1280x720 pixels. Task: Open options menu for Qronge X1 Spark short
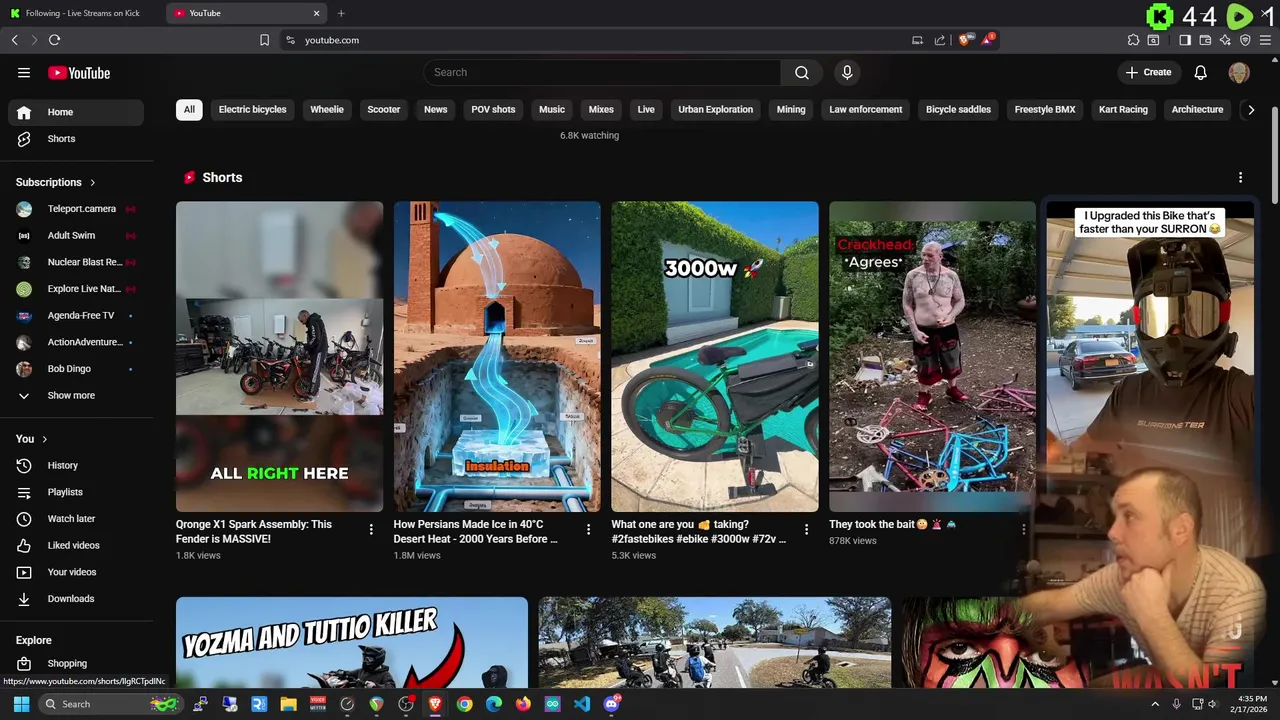(x=371, y=530)
